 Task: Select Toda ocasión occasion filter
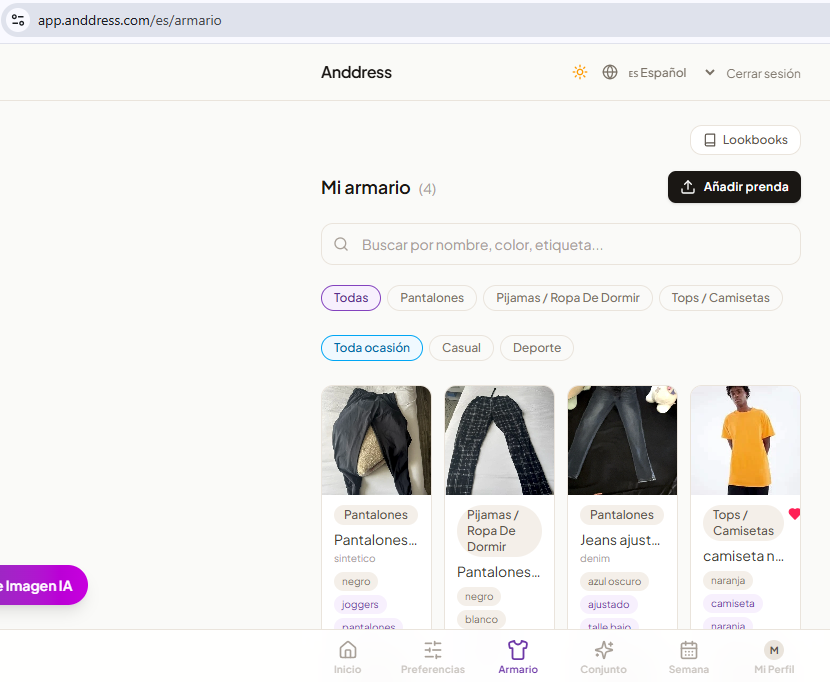(x=372, y=348)
